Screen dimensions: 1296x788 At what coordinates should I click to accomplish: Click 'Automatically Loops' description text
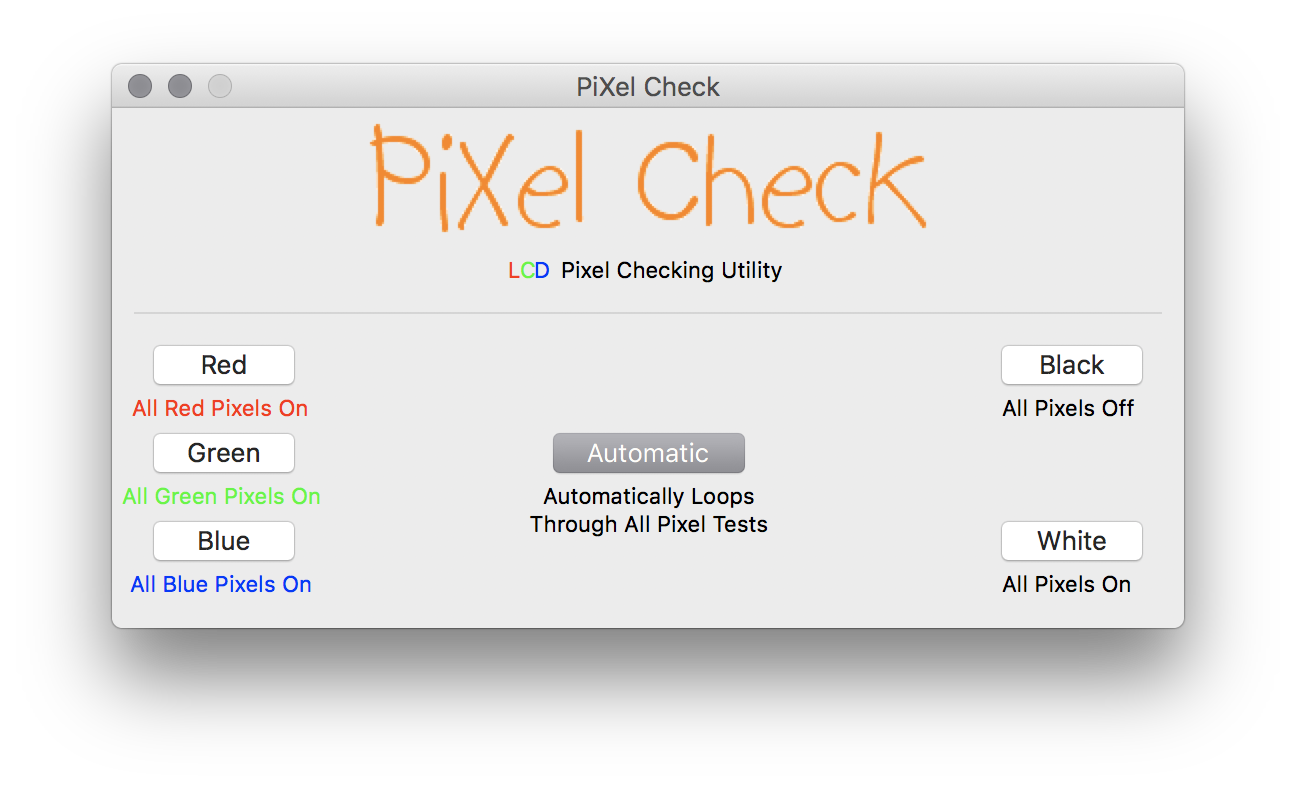pyautogui.click(x=649, y=496)
